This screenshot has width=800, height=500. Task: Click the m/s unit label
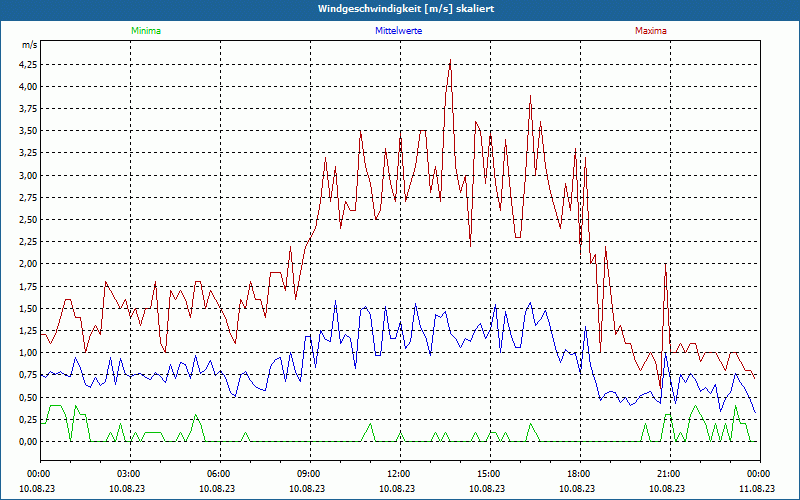point(30,45)
